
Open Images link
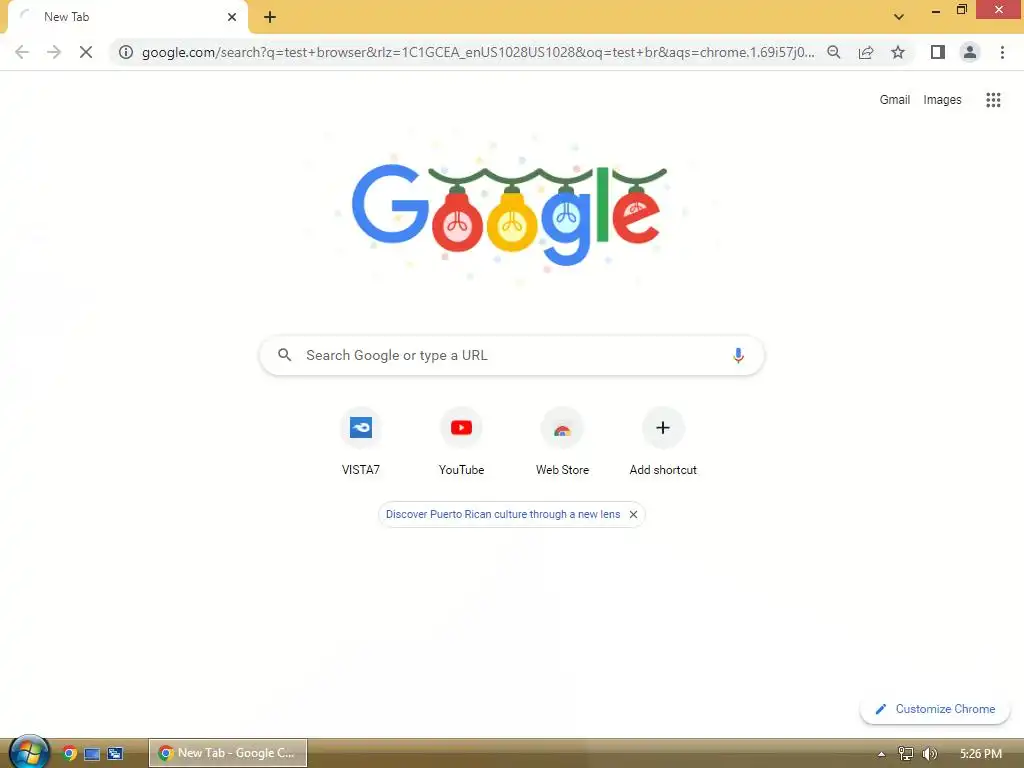(942, 100)
